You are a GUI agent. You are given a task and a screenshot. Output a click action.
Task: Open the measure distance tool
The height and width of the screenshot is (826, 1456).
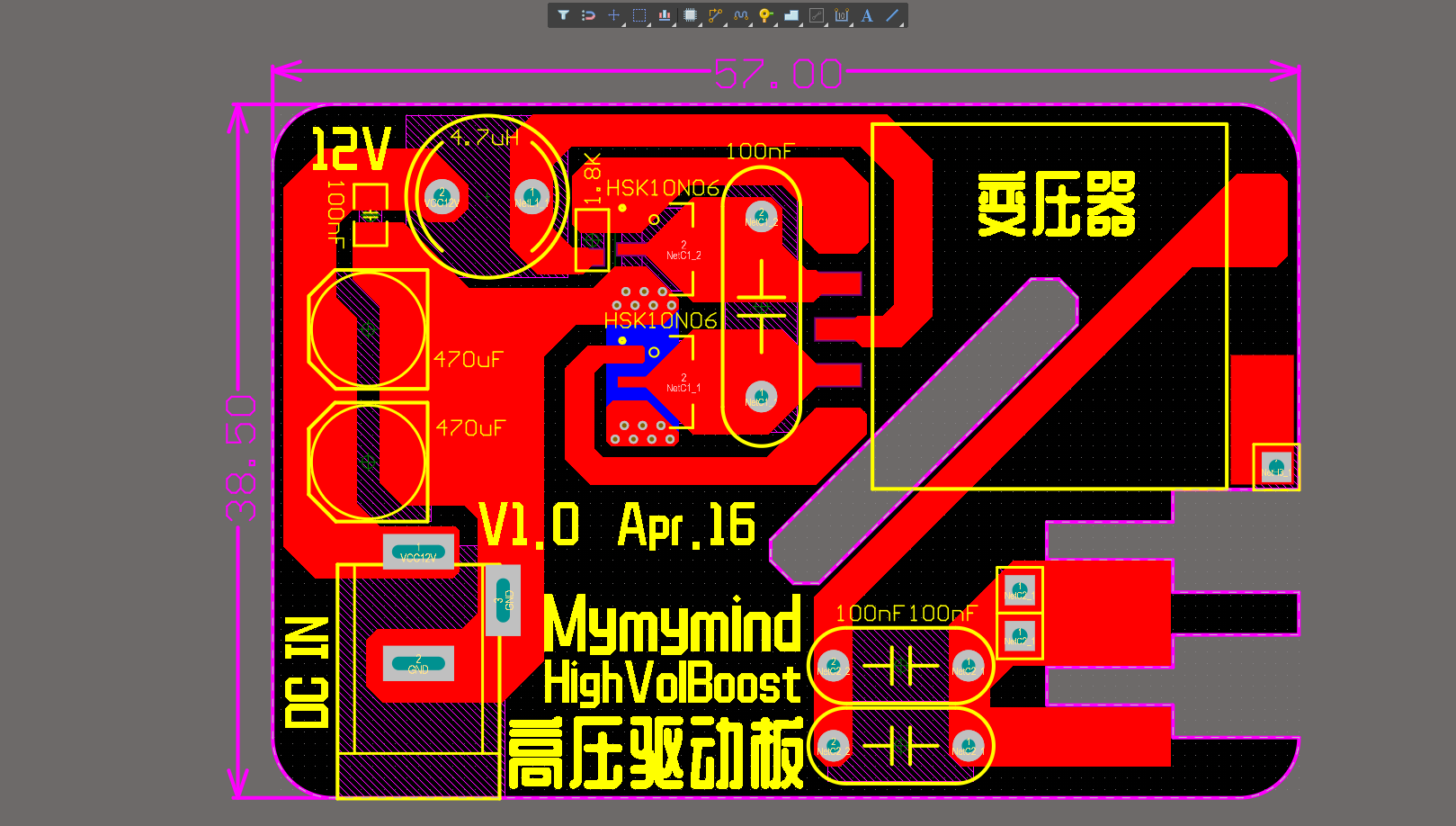click(818, 15)
